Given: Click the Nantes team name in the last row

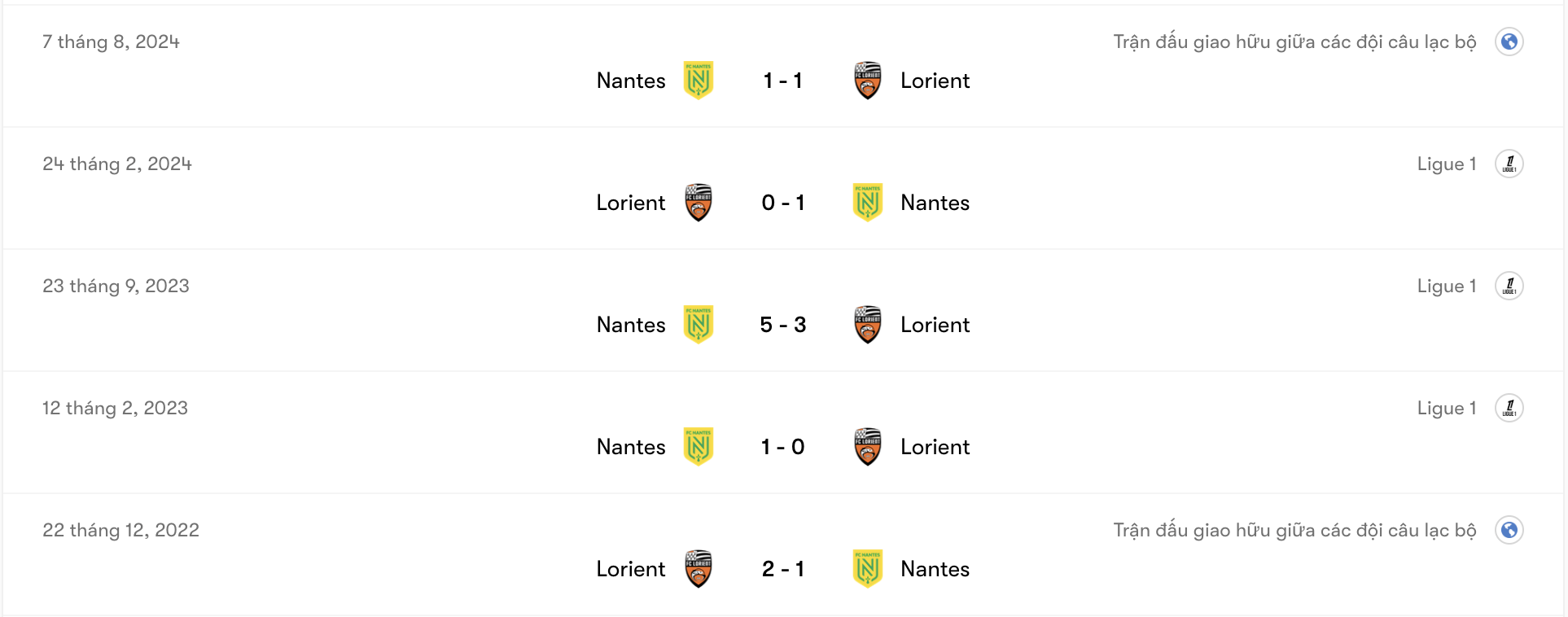Looking at the screenshot, I should point(935,568).
